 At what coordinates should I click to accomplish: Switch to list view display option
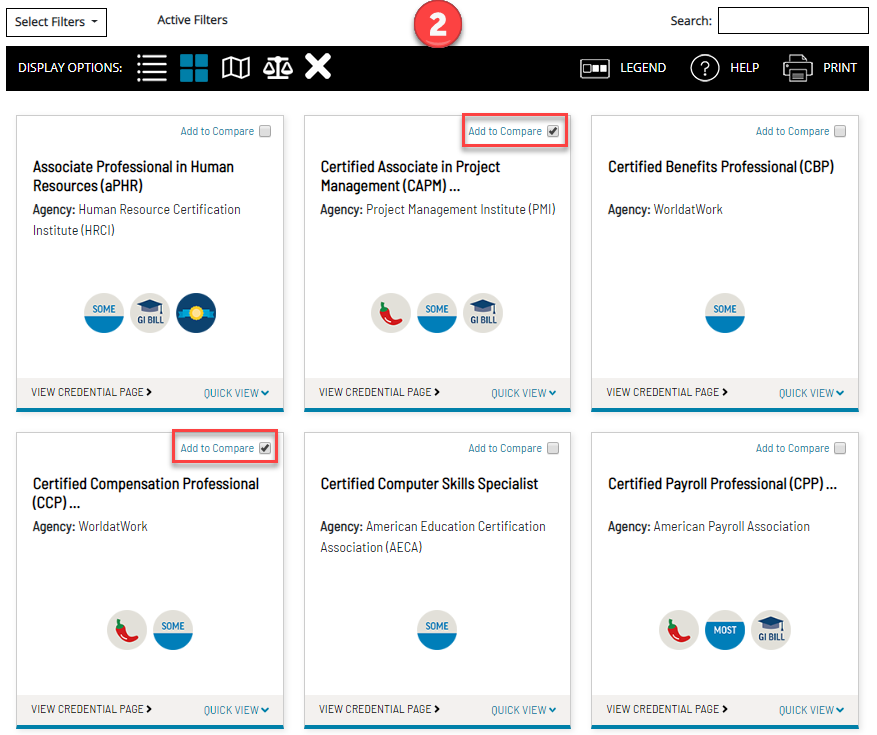152,68
